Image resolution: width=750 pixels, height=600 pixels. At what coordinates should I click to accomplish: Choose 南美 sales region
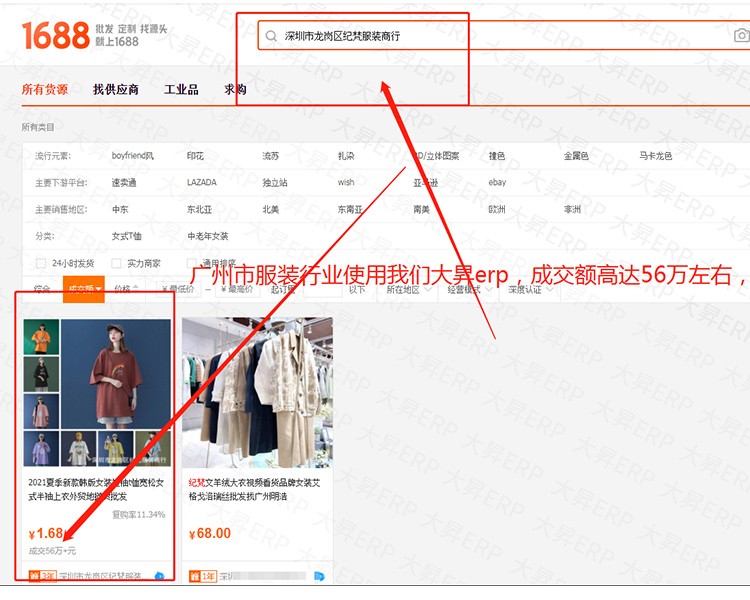[421, 210]
